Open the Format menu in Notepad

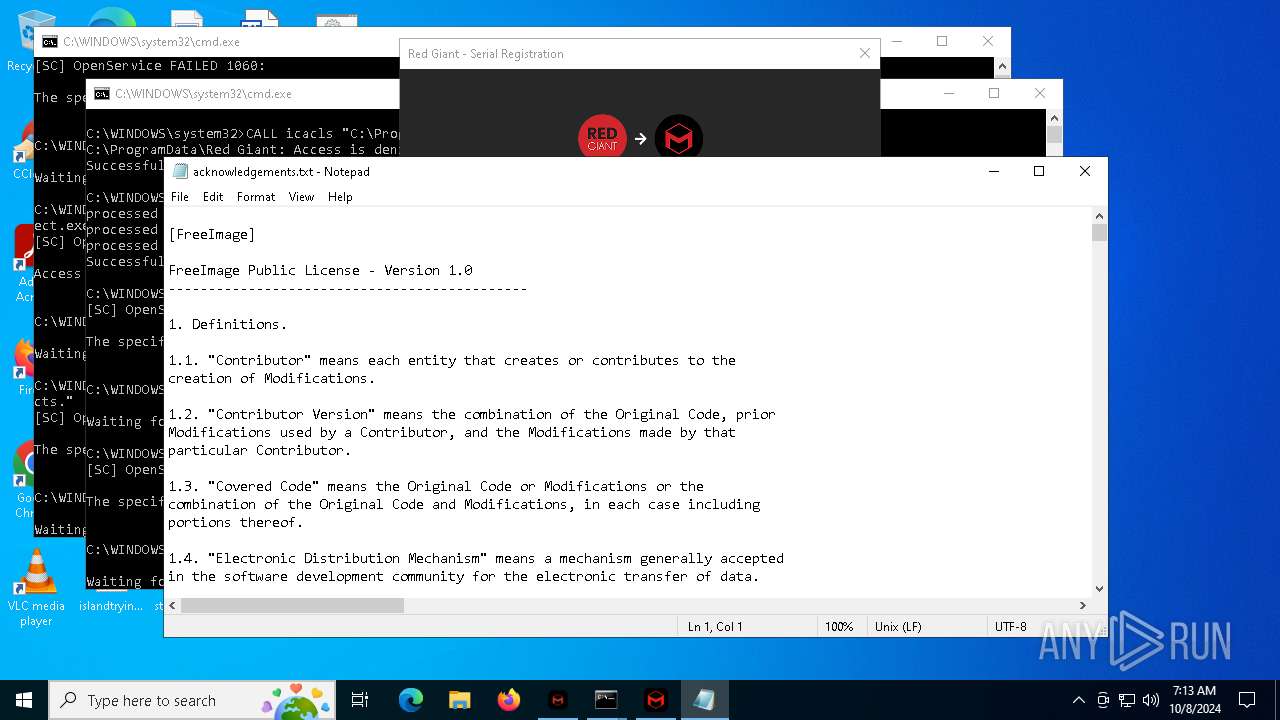[x=256, y=197]
